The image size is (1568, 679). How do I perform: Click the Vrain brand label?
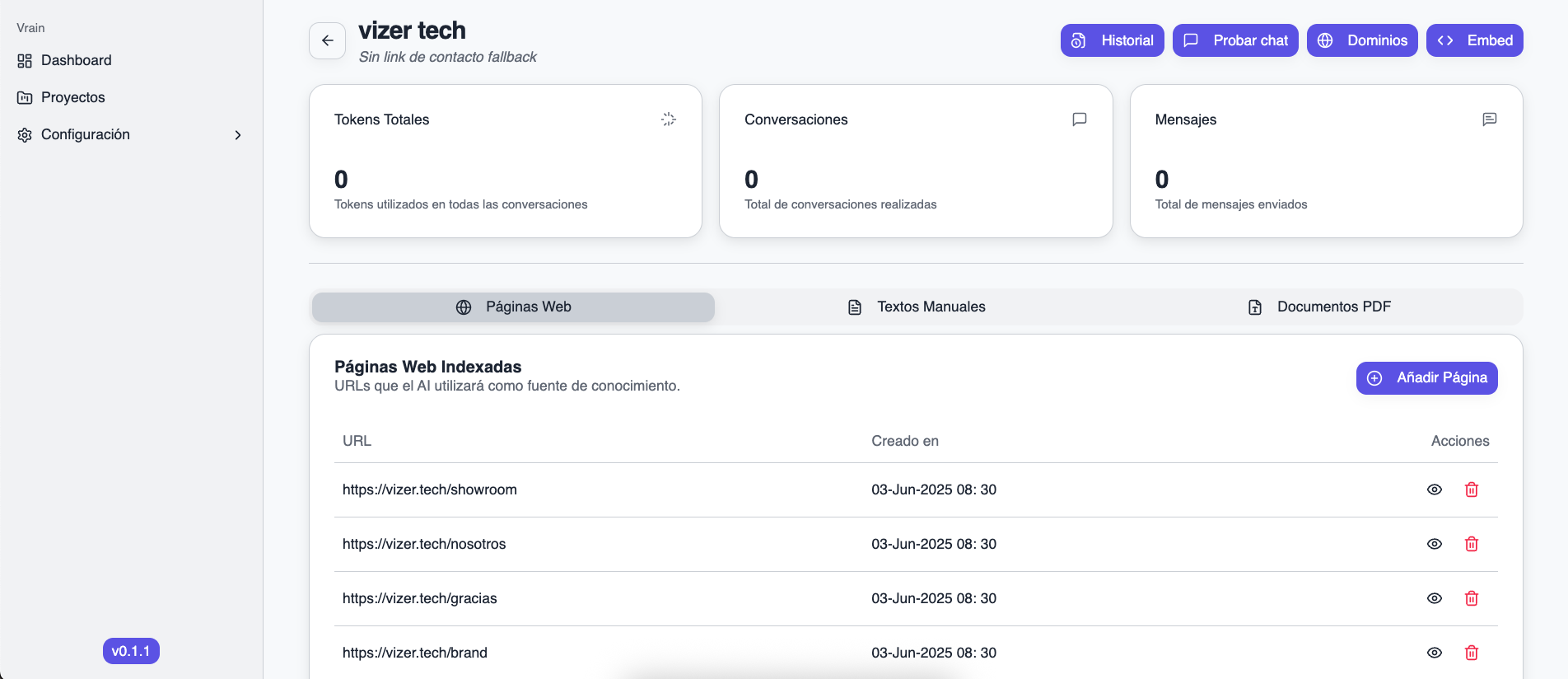coord(30,28)
